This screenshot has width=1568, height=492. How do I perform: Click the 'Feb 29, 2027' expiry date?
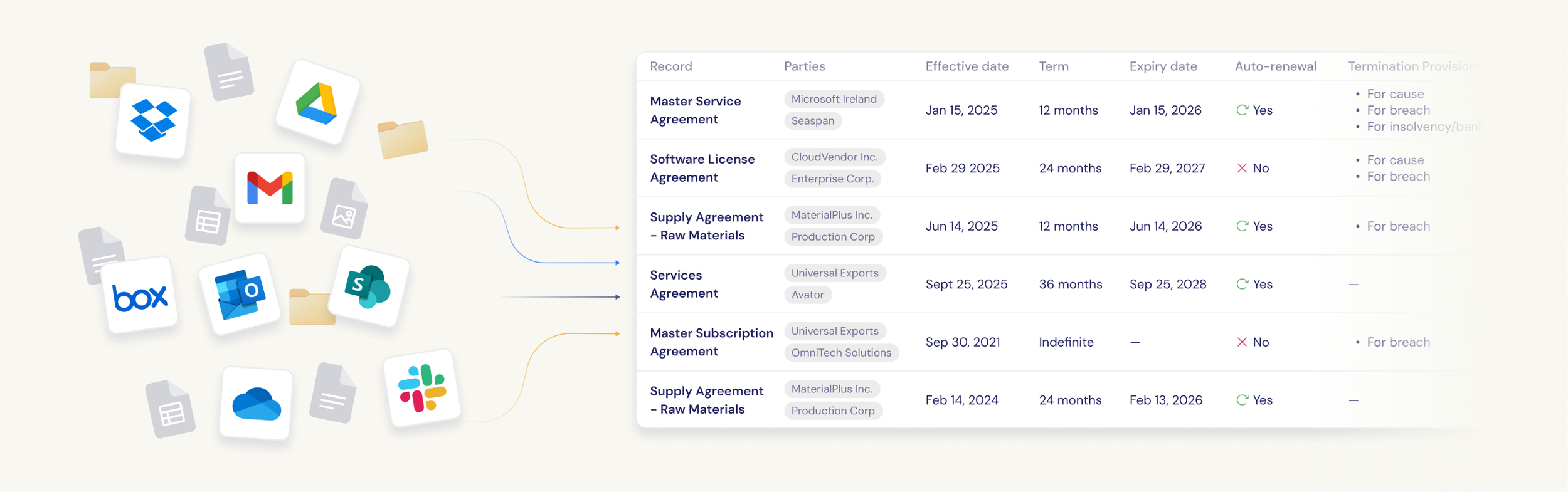(1167, 168)
